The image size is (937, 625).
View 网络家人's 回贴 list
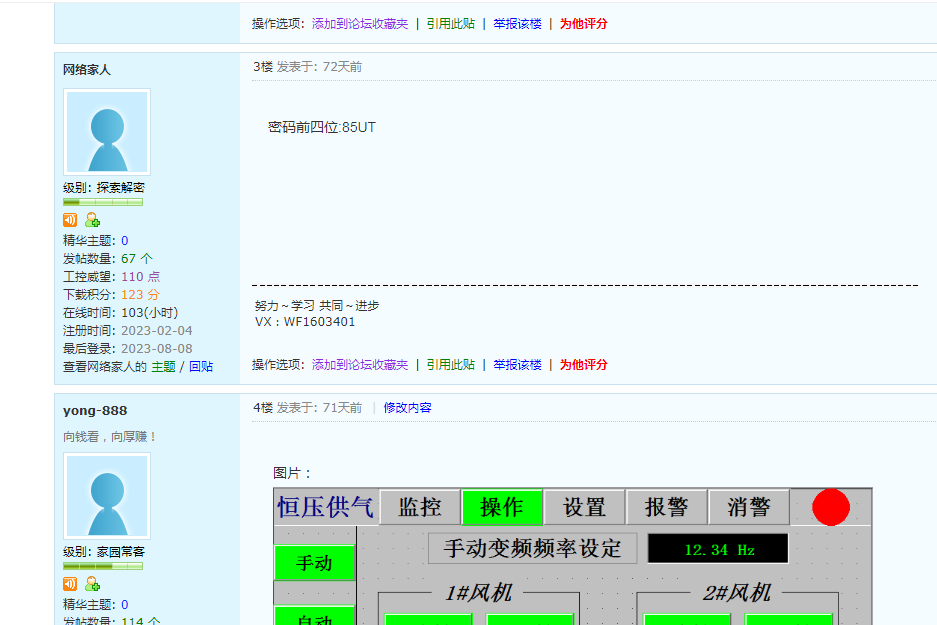click(x=201, y=367)
